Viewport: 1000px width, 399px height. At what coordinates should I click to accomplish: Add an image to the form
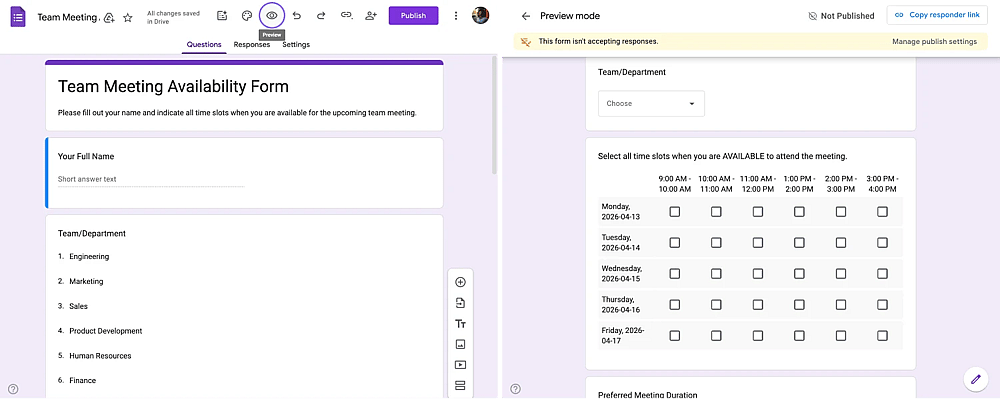point(460,344)
